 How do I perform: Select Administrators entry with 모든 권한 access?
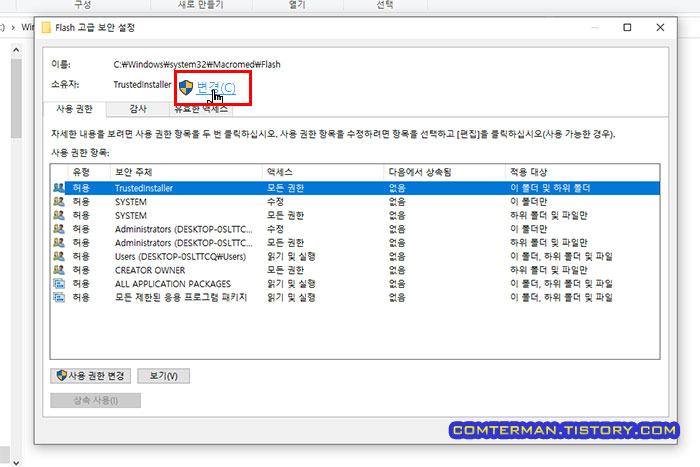coord(355,243)
